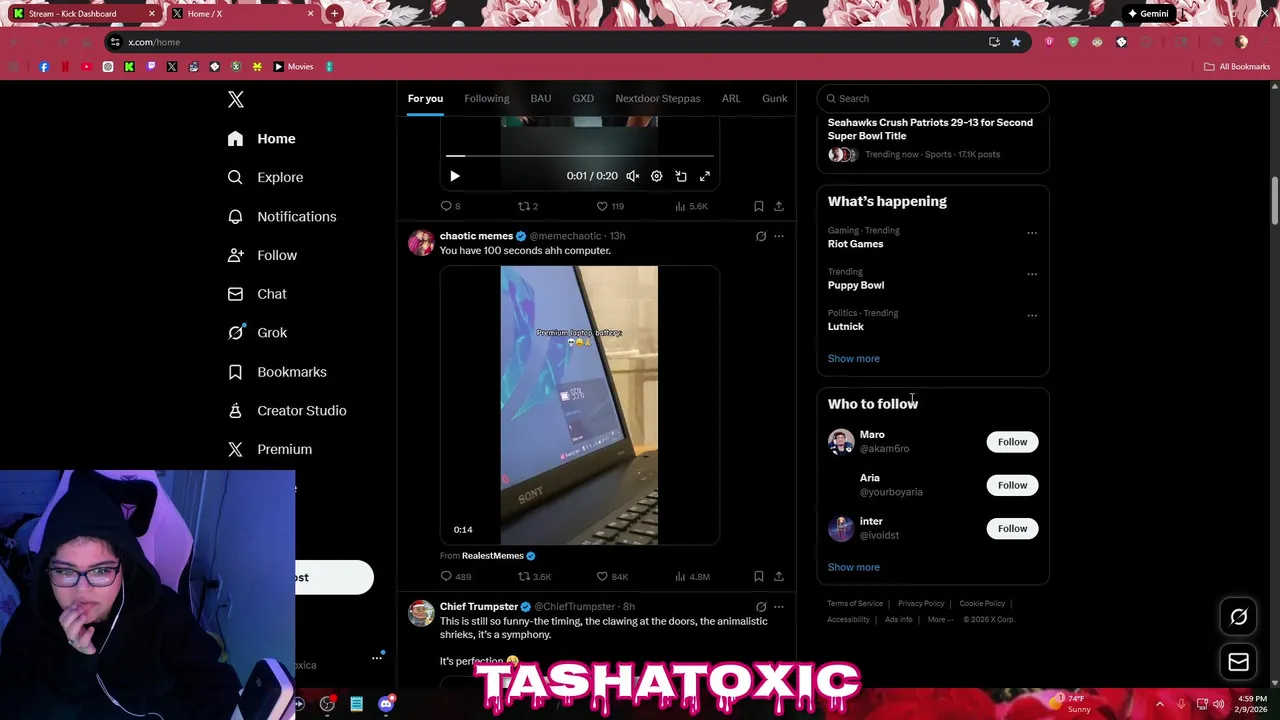
Task: Follow Maro @akam6ro
Action: click(1012, 442)
